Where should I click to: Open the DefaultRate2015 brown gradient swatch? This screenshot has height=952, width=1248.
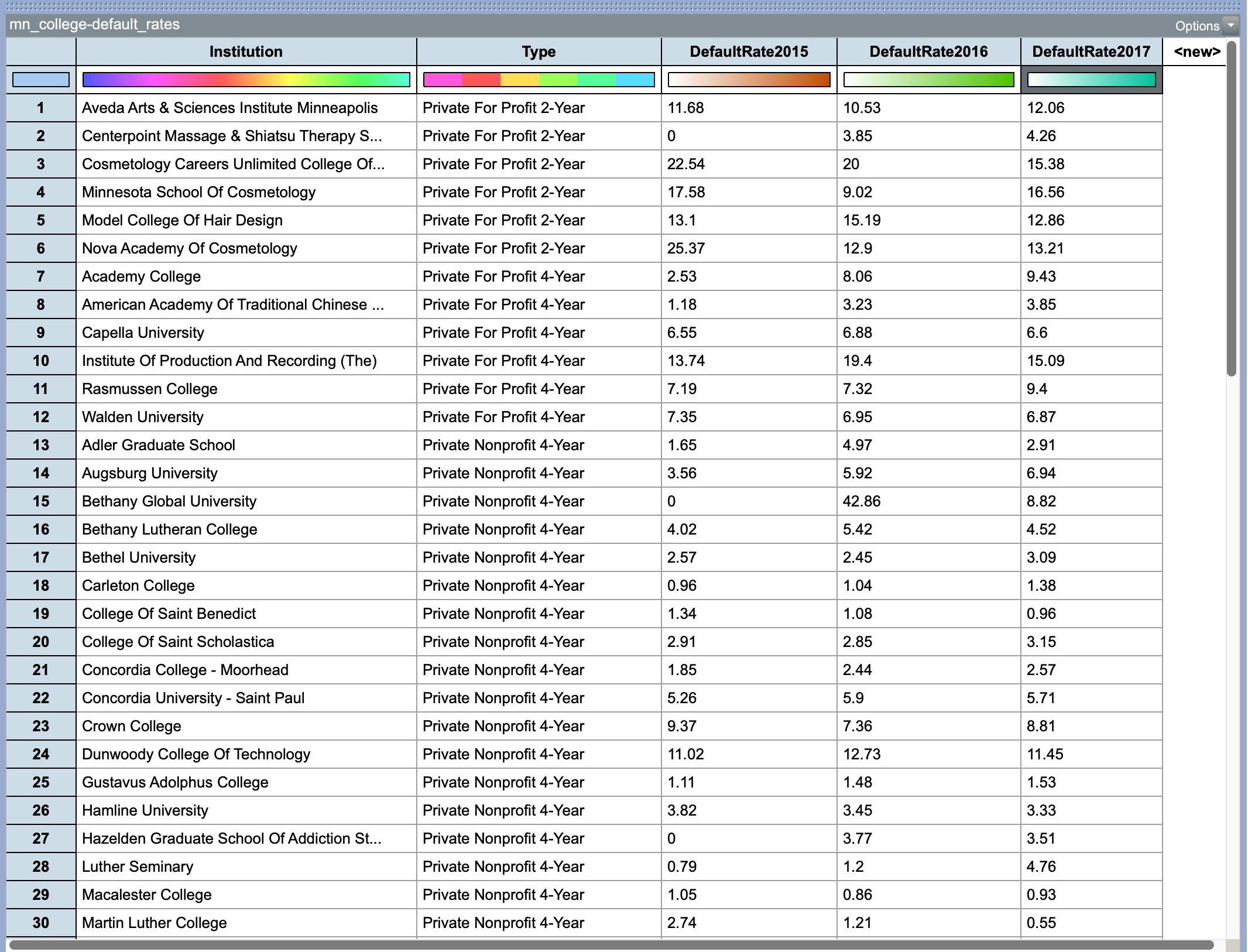pyautogui.click(x=749, y=79)
